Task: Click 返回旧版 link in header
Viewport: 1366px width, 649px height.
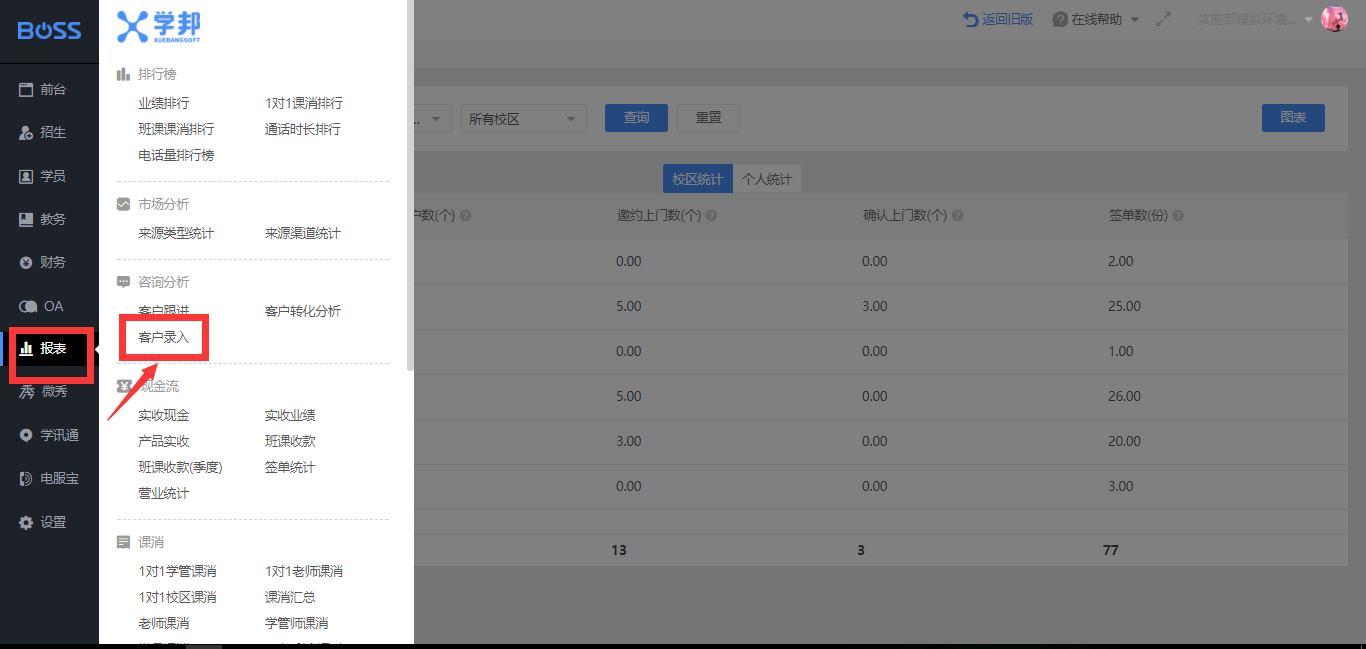Action: point(998,19)
